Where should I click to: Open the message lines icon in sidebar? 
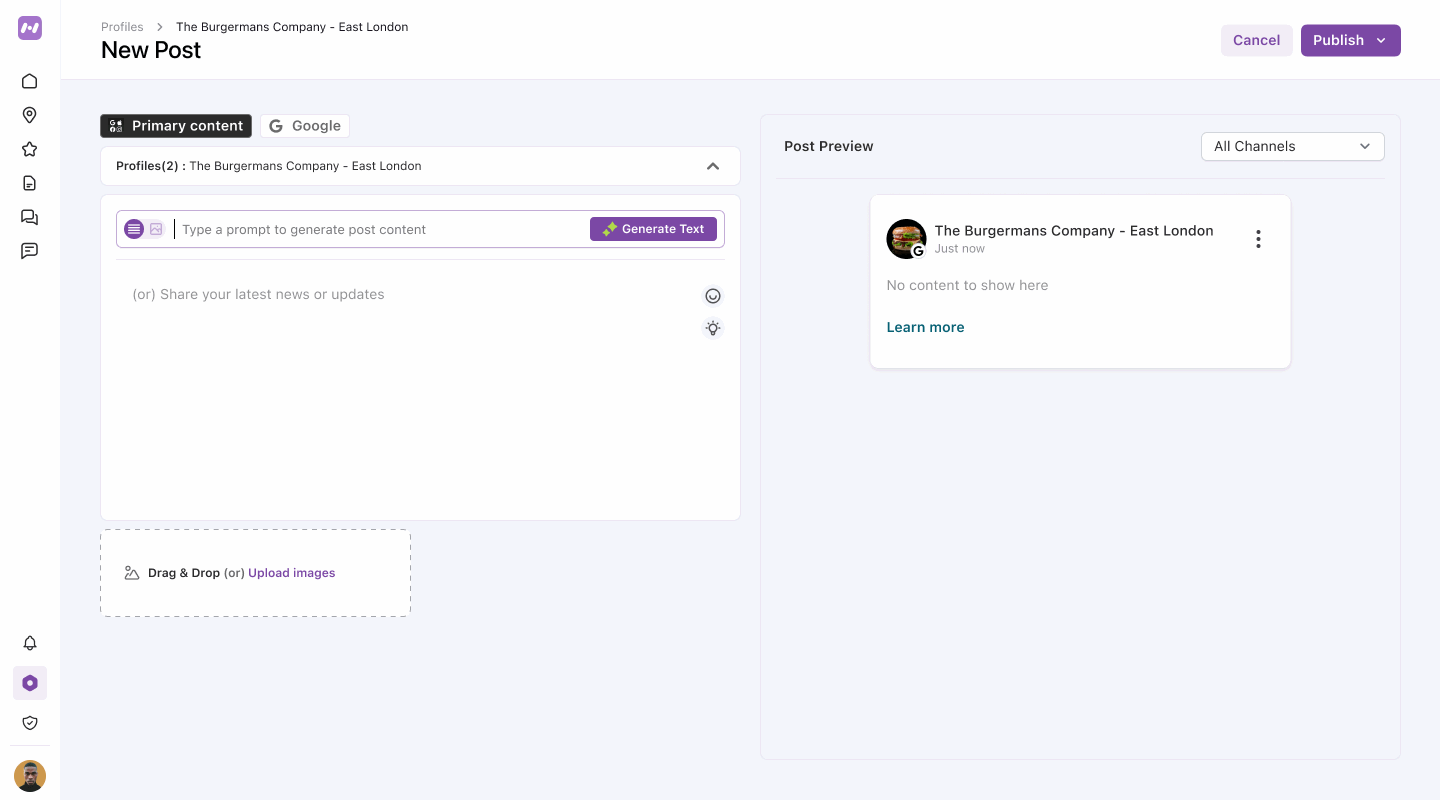point(30,251)
